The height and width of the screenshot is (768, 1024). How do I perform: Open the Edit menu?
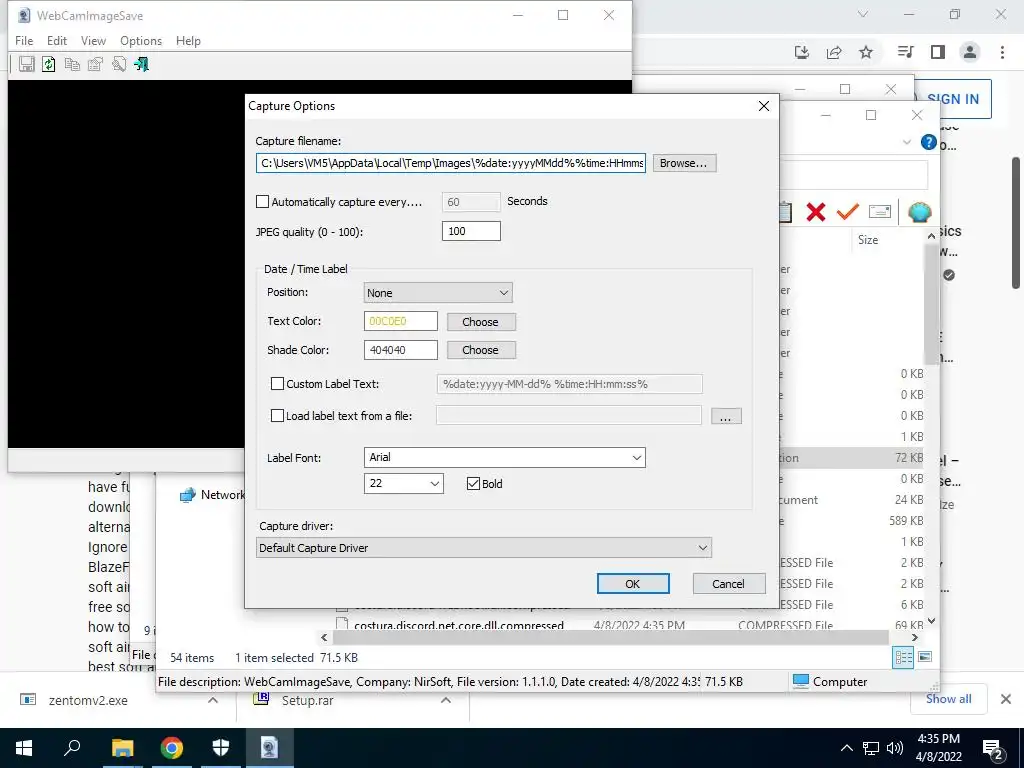click(x=57, y=40)
